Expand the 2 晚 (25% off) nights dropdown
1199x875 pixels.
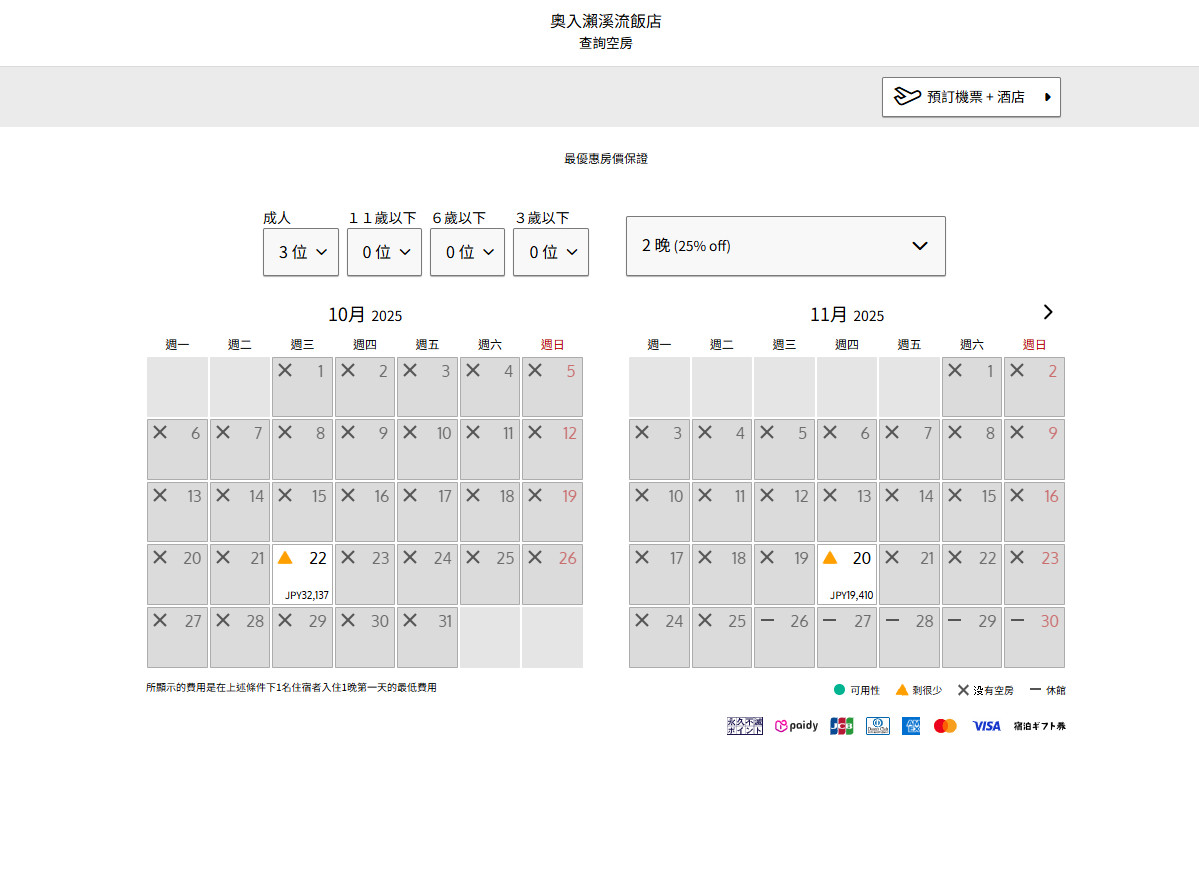point(785,246)
